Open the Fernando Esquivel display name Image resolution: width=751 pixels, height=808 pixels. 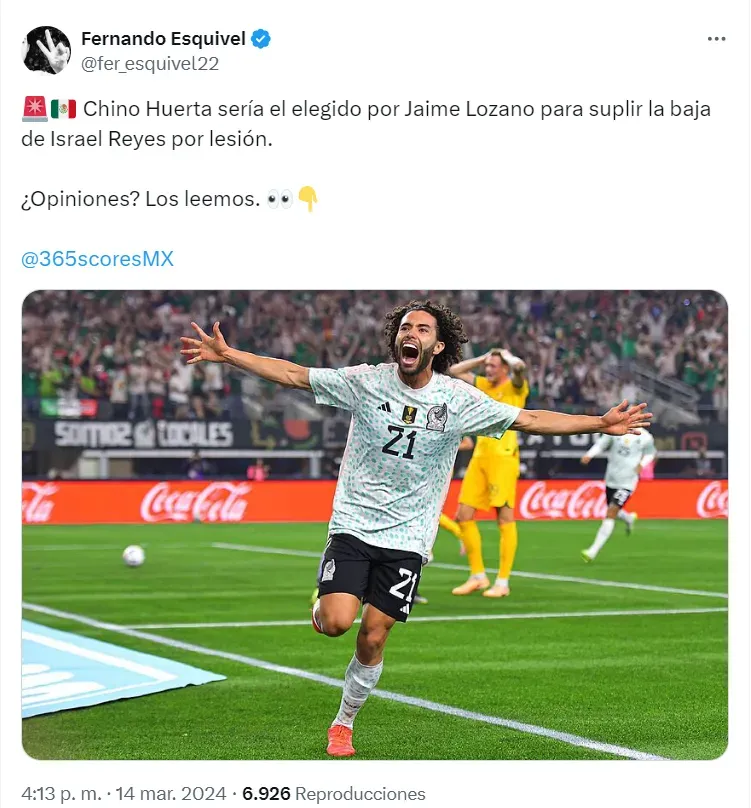[x=163, y=39]
